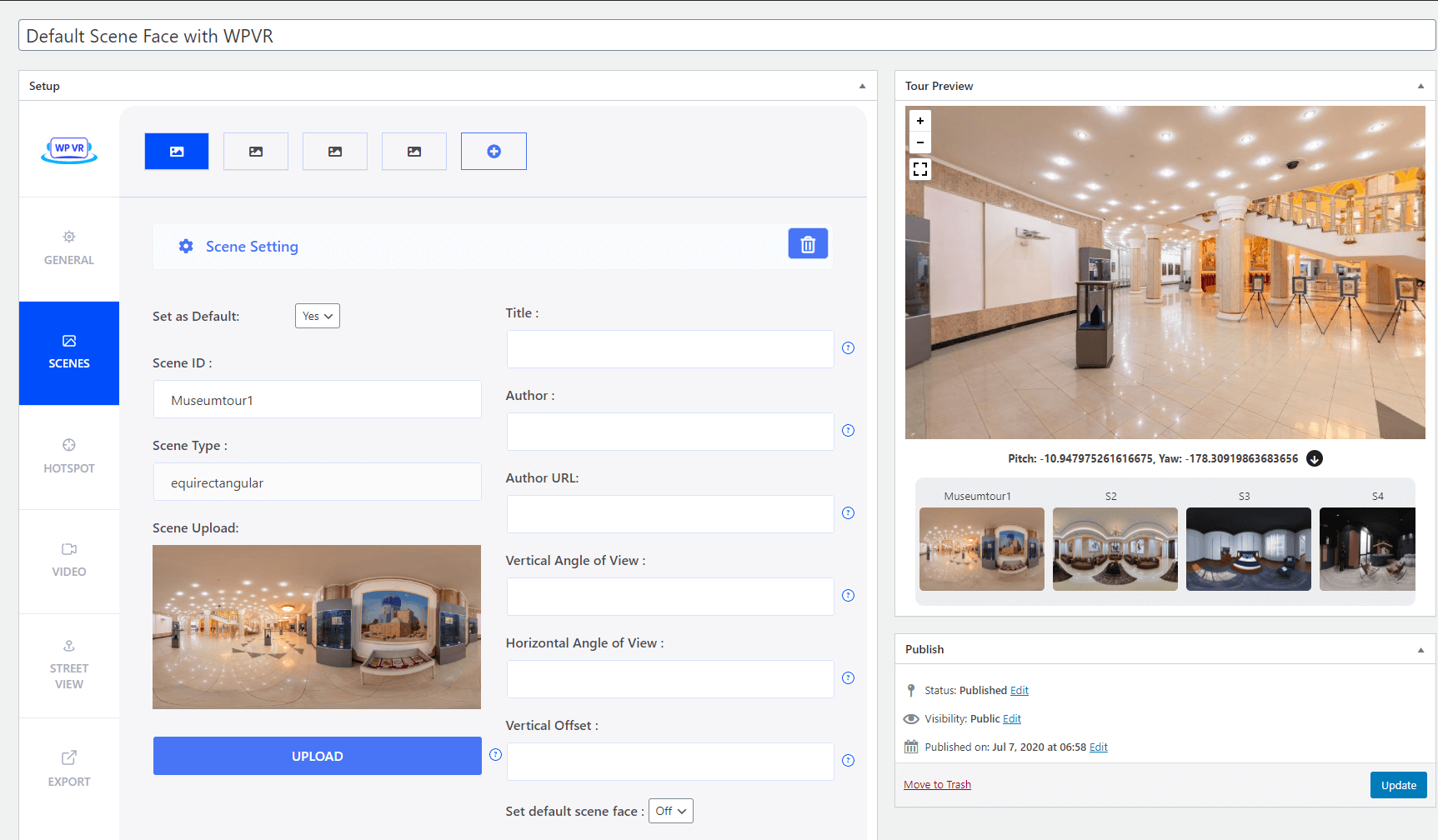Select the S2 scene thumbnail

pos(1115,549)
